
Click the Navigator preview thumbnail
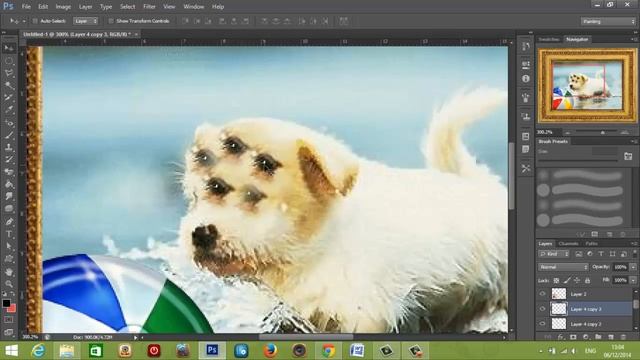587,85
